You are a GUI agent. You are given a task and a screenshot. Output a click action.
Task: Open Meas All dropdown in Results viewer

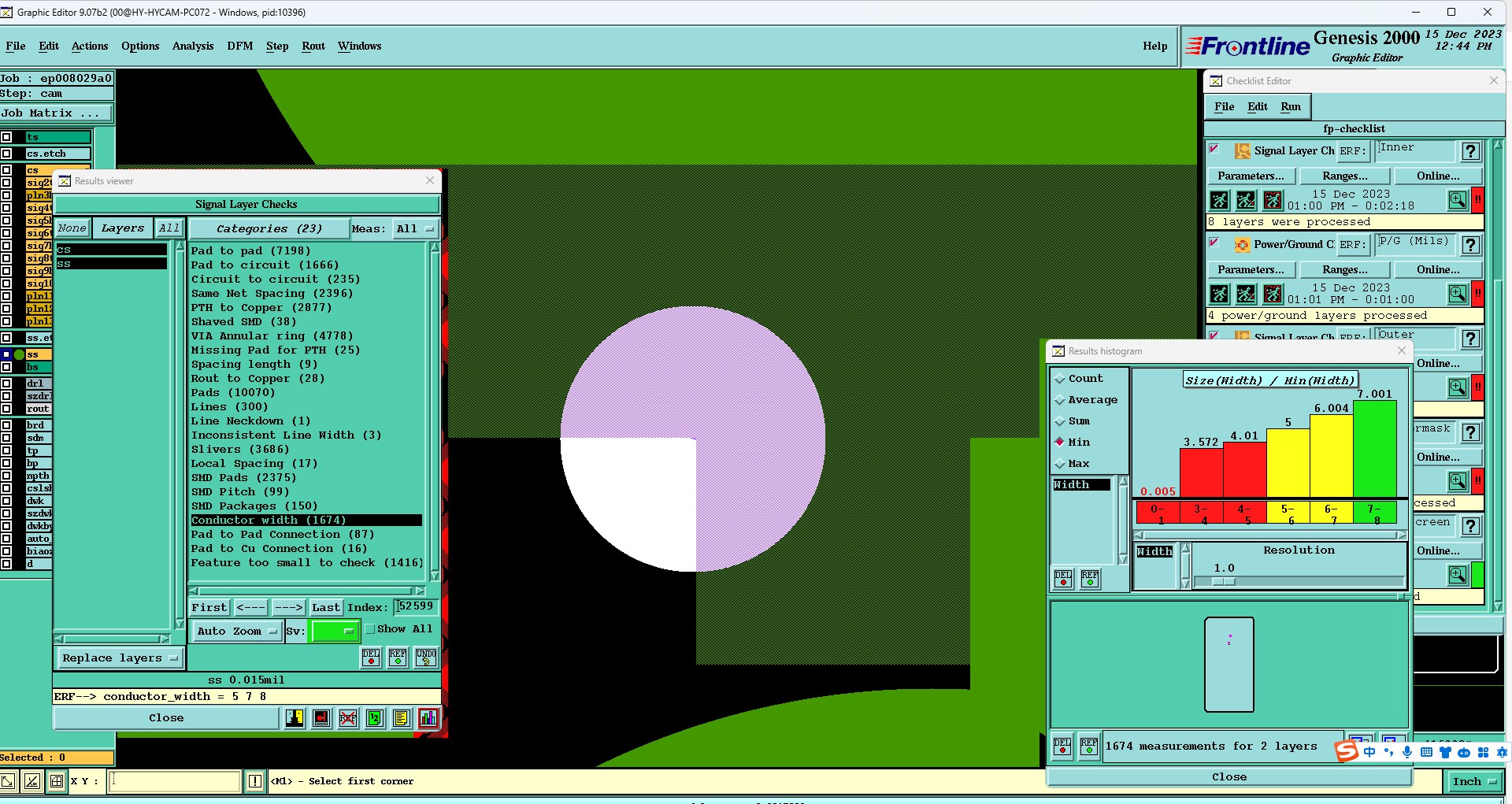[x=416, y=228]
